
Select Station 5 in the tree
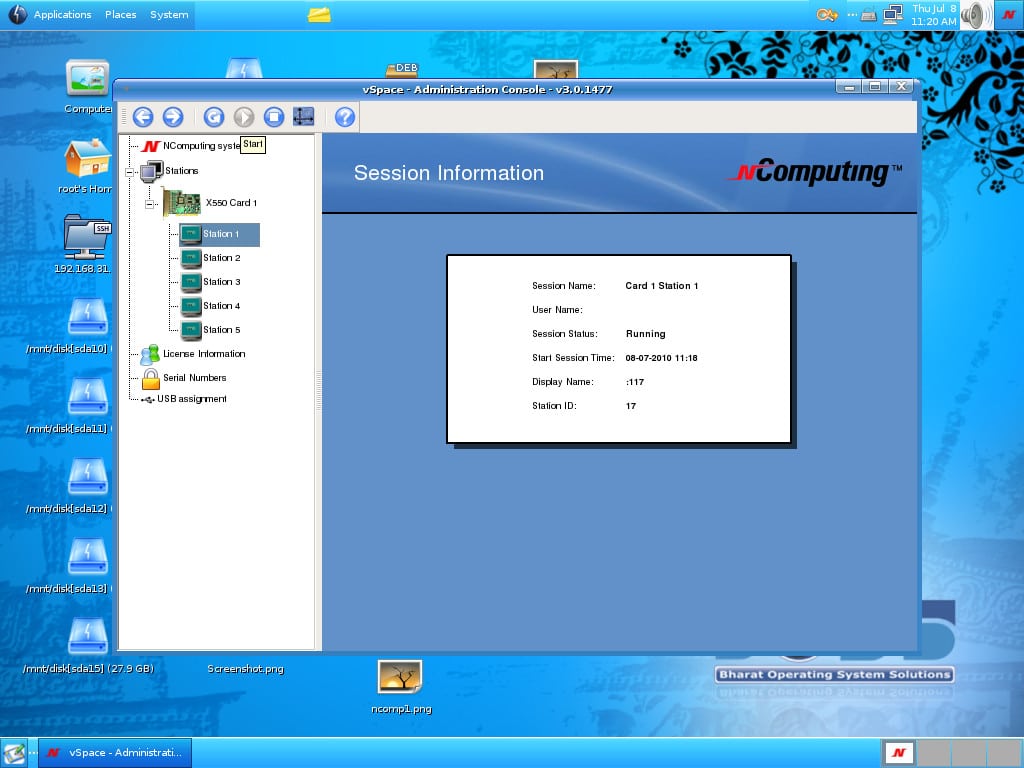pyautogui.click(x=221, y=330)
